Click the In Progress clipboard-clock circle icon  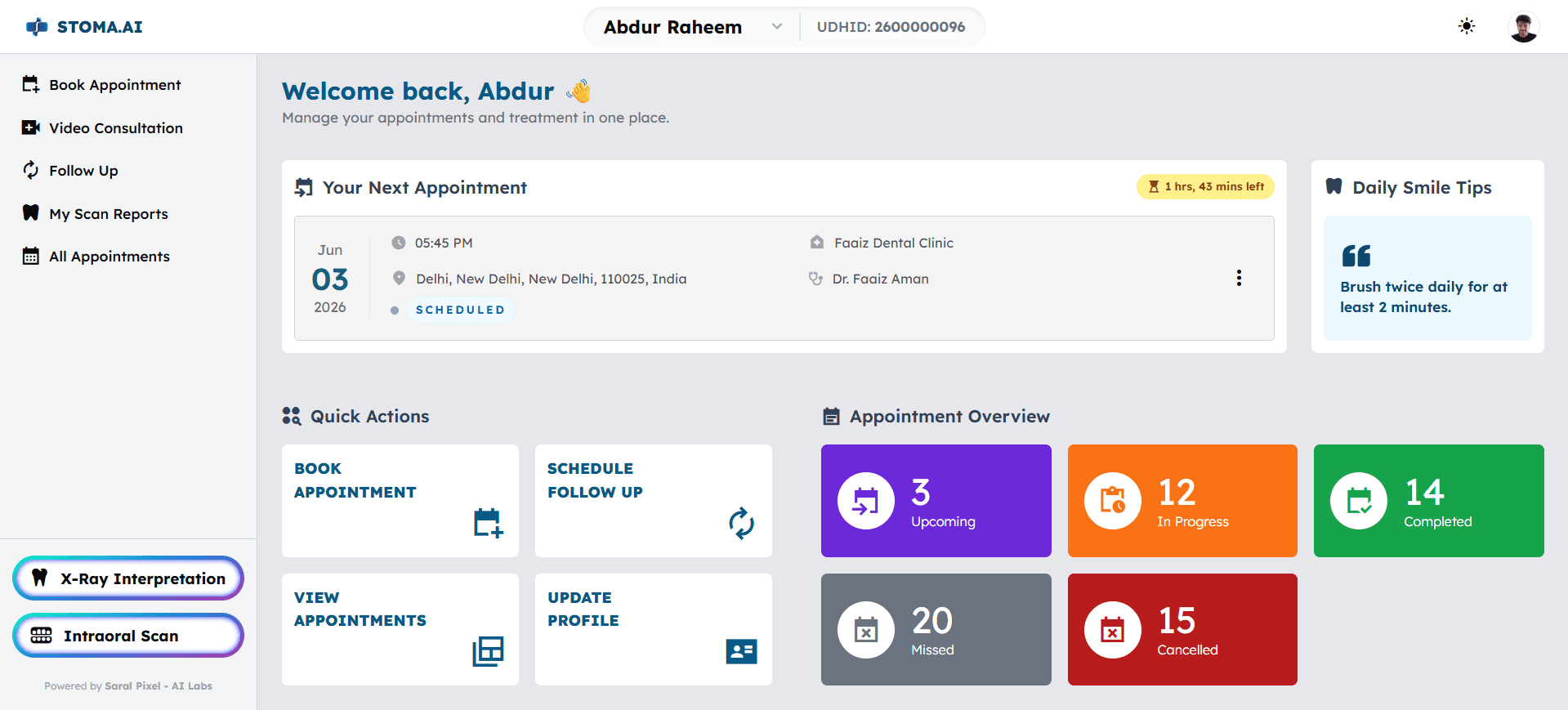click(x=1113, y=501)
